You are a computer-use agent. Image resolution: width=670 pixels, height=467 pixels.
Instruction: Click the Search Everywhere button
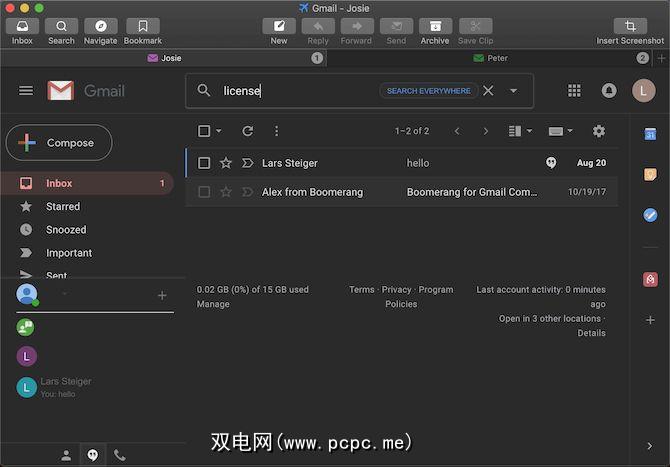[428, 91]
